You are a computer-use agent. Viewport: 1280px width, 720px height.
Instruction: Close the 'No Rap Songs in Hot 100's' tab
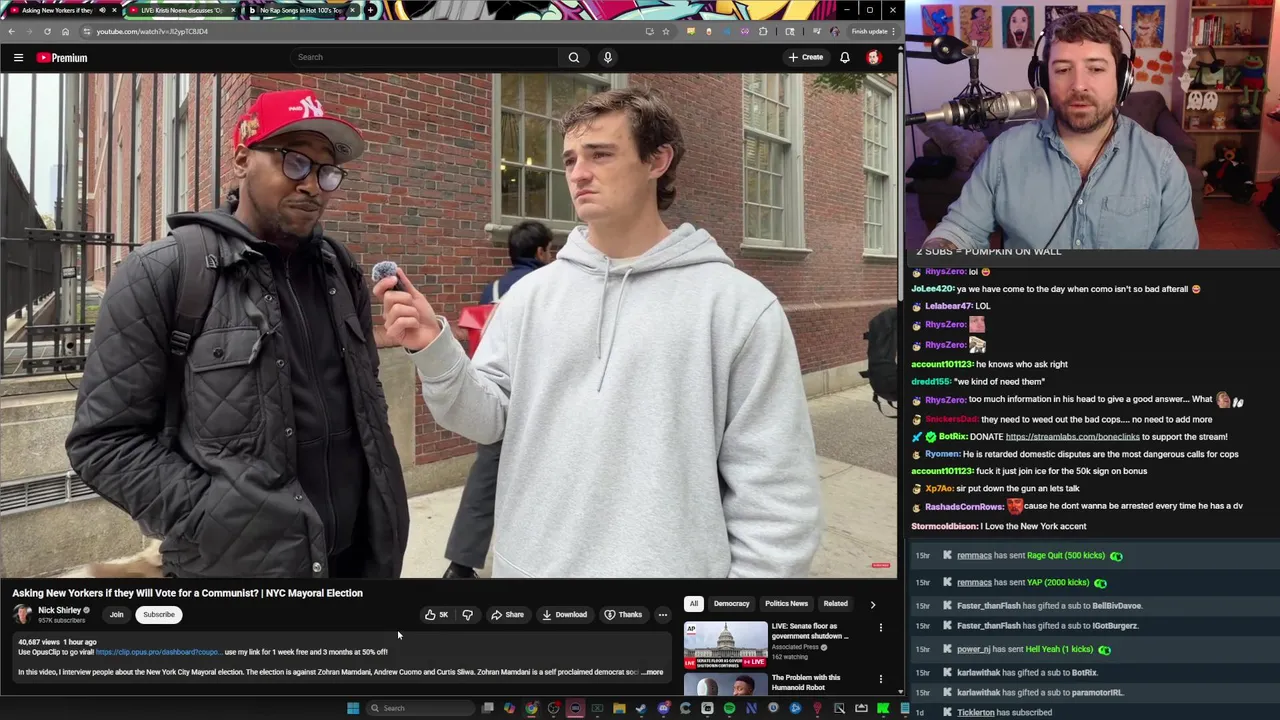pos(352,10)
